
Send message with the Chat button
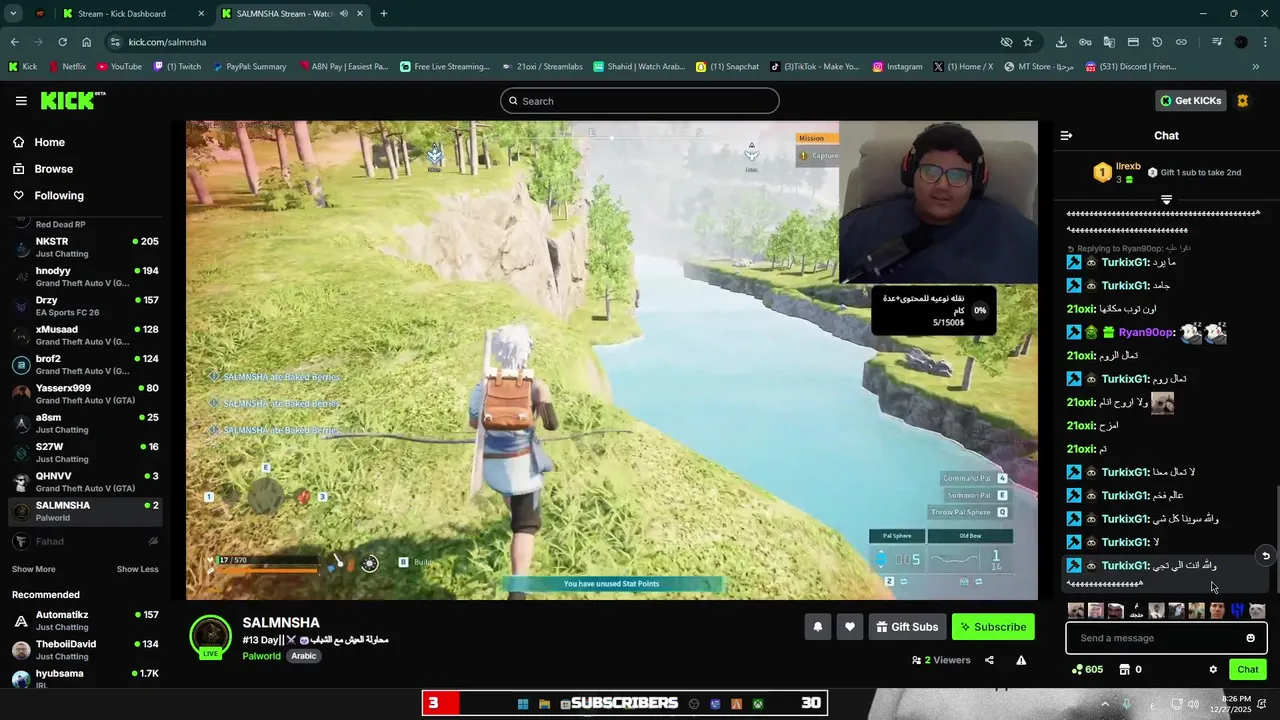pyautogui.click(x=1248, y=670)
